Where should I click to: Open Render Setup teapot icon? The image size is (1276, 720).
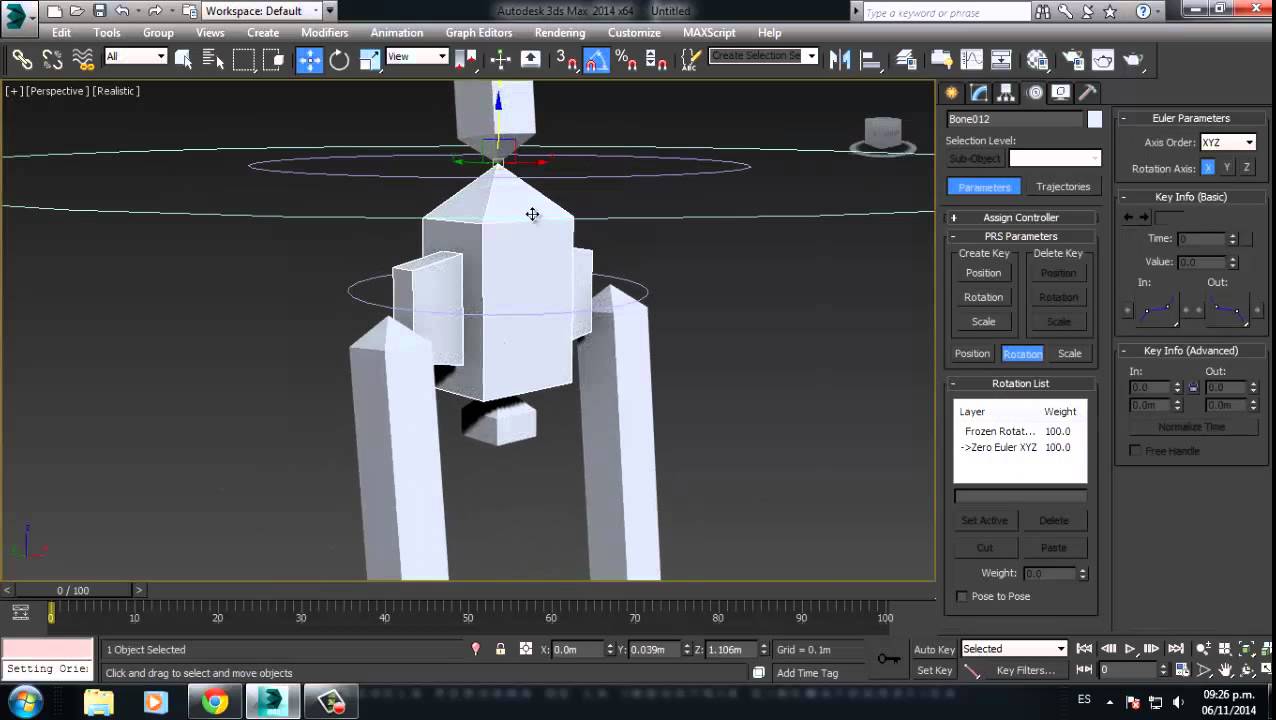tap(1073, 60)
